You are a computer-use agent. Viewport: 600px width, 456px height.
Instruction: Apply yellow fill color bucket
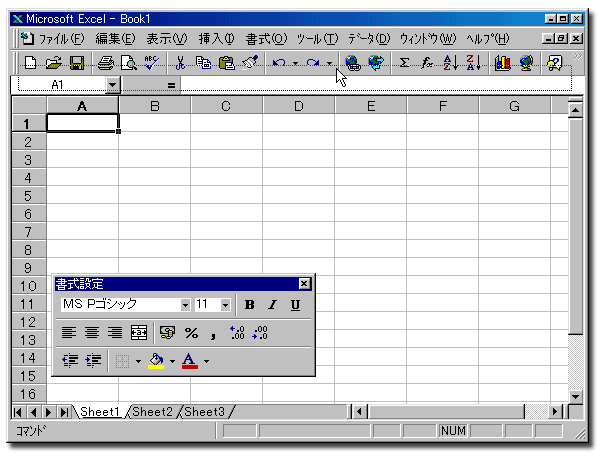pyautogui.click(x=156, y=361)
